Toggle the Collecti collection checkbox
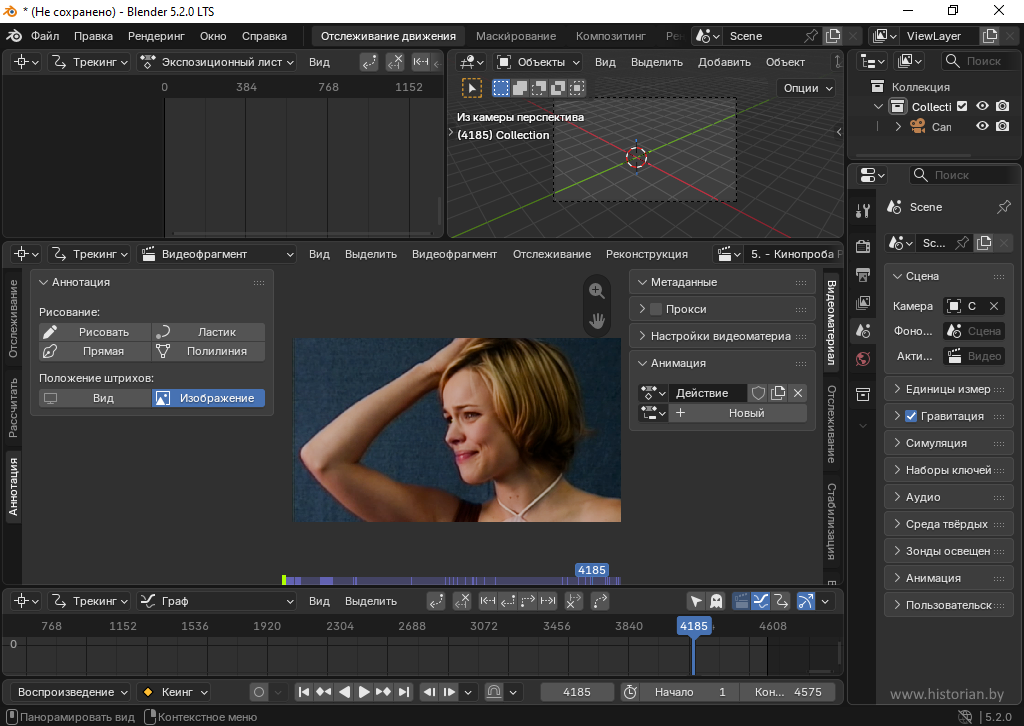This screenshot has height=726, width=1024. (962, 106)
